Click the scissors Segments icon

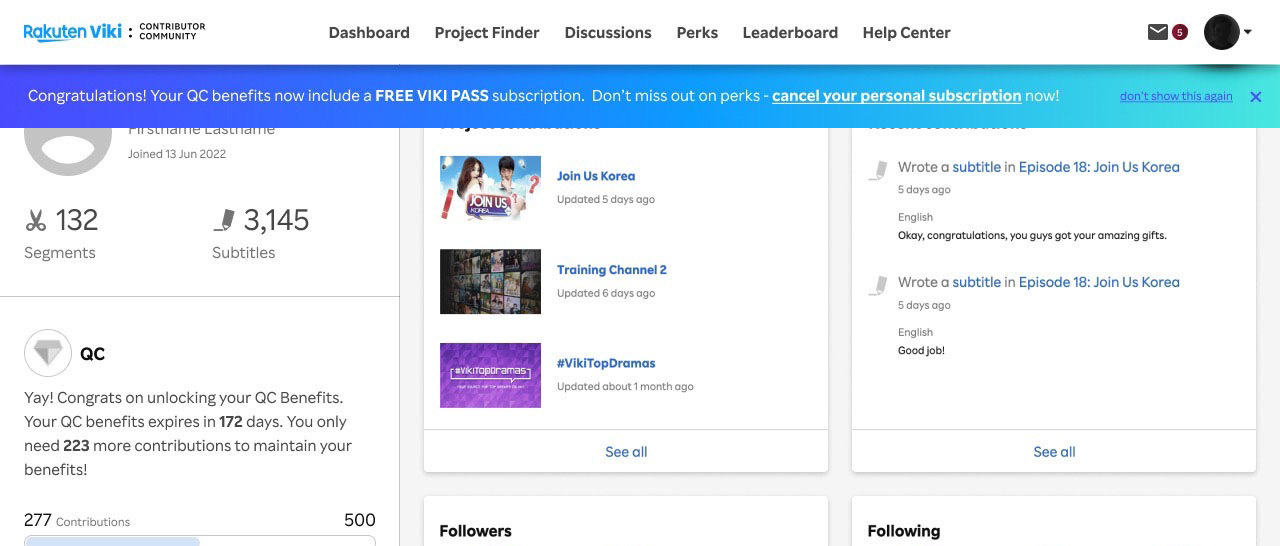click(x=36, y=220)
